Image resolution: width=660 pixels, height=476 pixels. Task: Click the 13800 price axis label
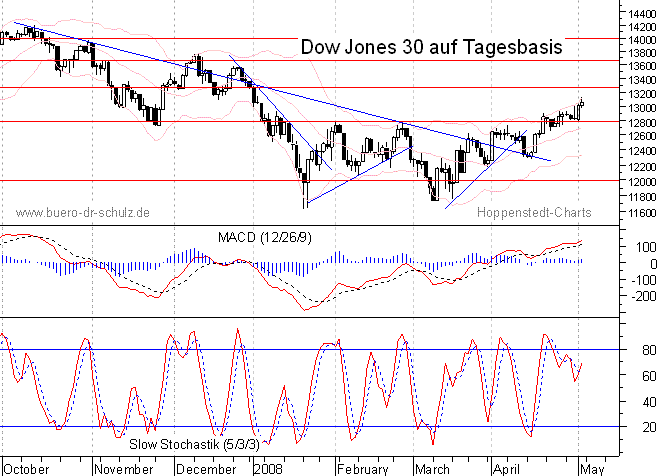point(642,53)
